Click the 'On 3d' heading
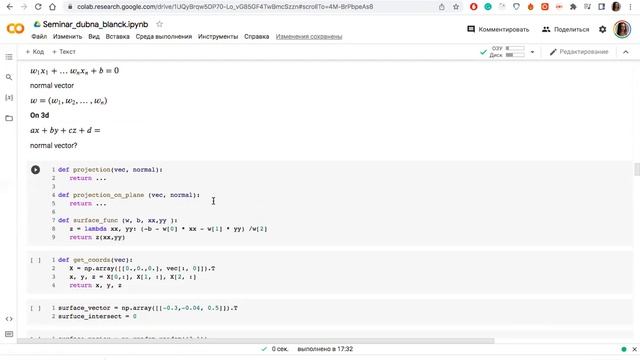This screenshot has height=360, width=640. [40, 116]
